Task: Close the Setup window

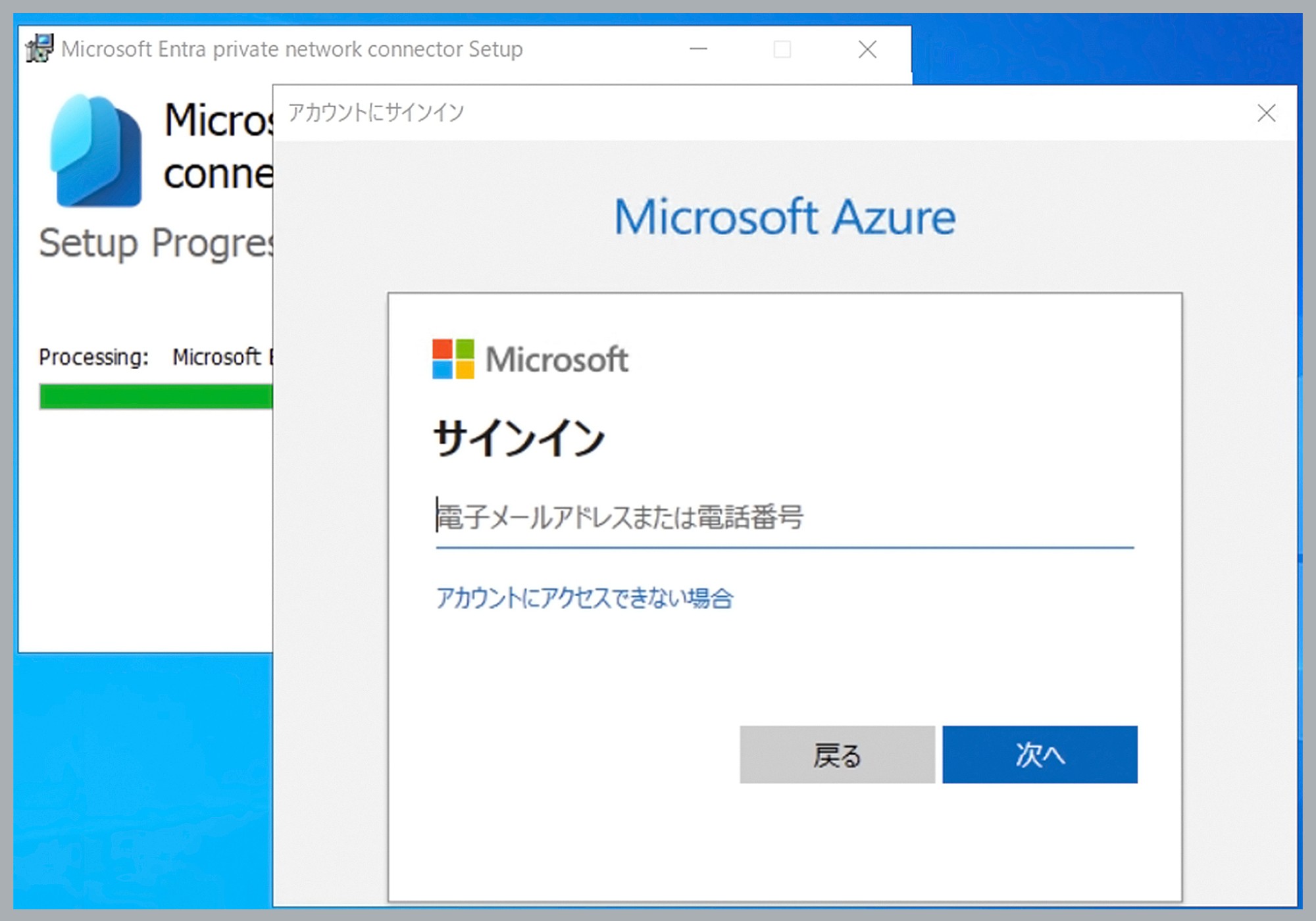Action: click(867, 49)
